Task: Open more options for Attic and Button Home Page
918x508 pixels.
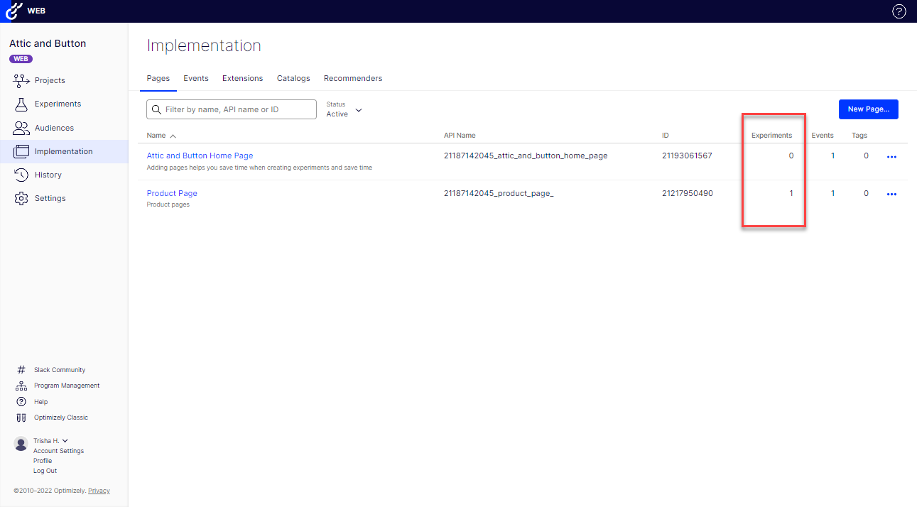Action: [x=891, y=157]
